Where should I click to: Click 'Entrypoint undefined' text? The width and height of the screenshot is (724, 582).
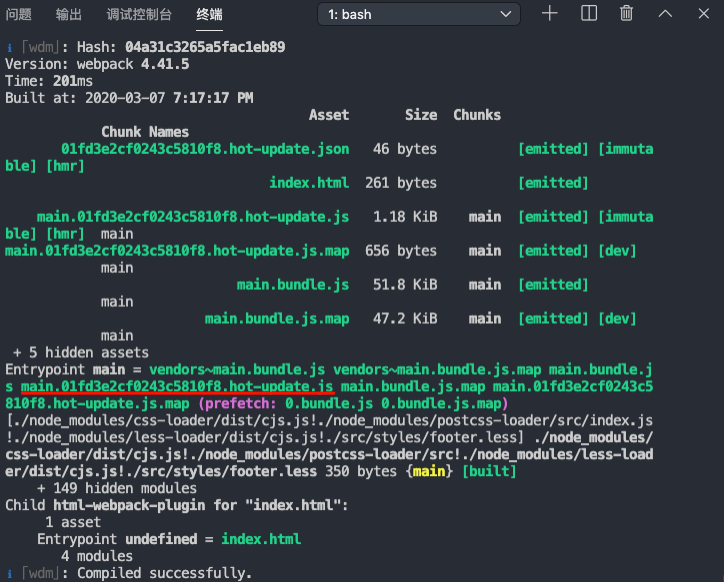coord(117,540)
